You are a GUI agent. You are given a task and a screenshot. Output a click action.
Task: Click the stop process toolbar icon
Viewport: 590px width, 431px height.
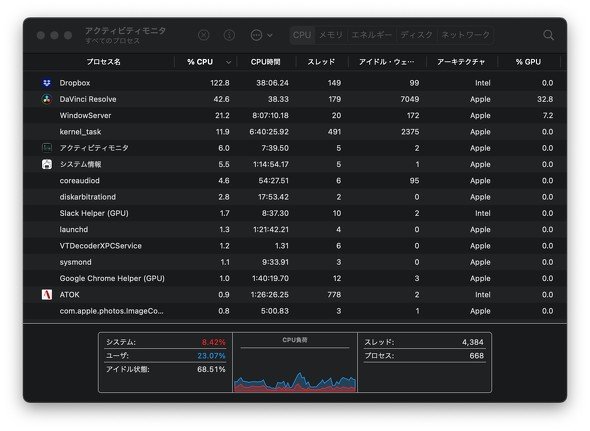click(x=204, y=35)
